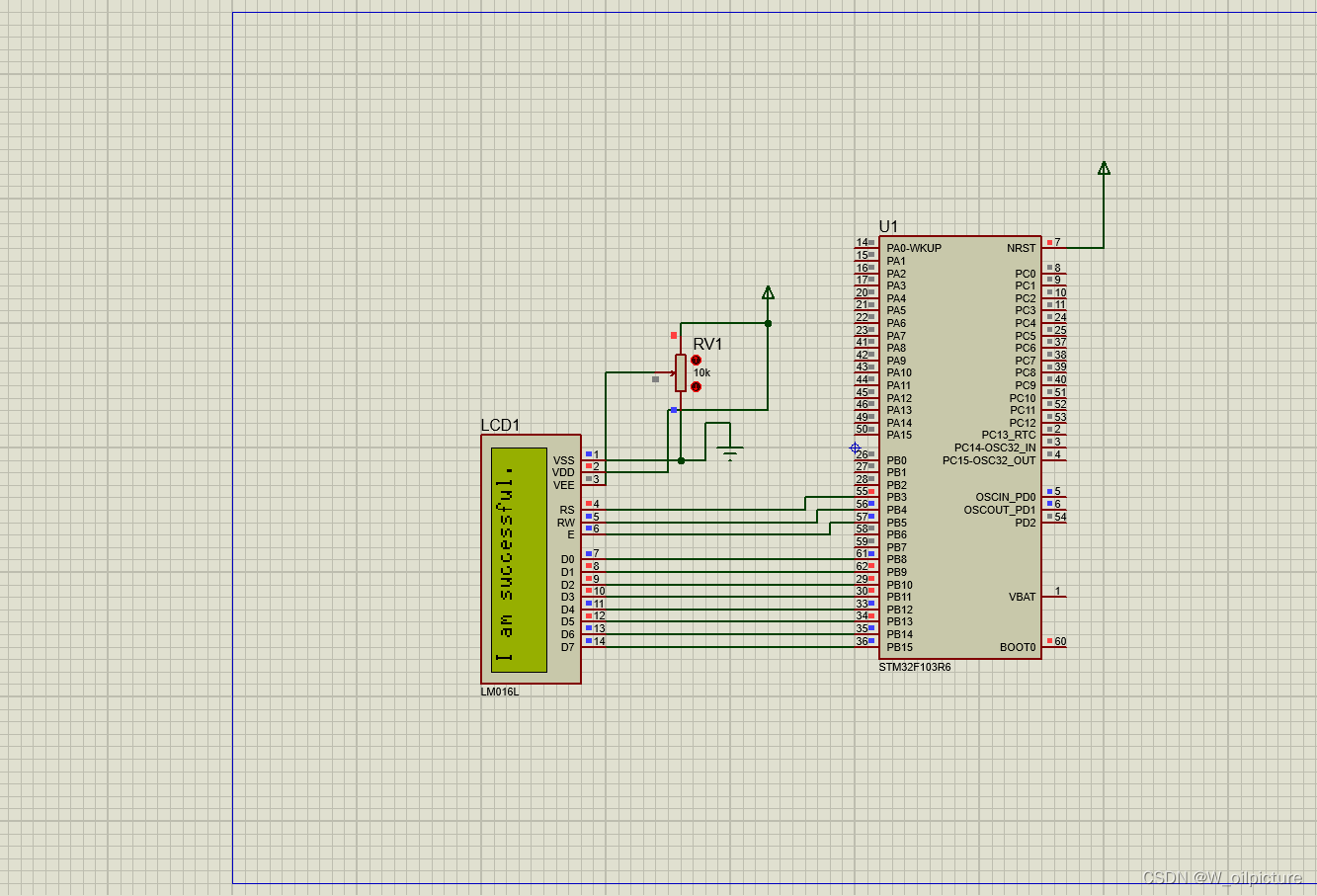Screen dimensions: 1317x896
Task: Click the green LCD screen showing text
Action: pyautogui.click(x=519, y=559)
